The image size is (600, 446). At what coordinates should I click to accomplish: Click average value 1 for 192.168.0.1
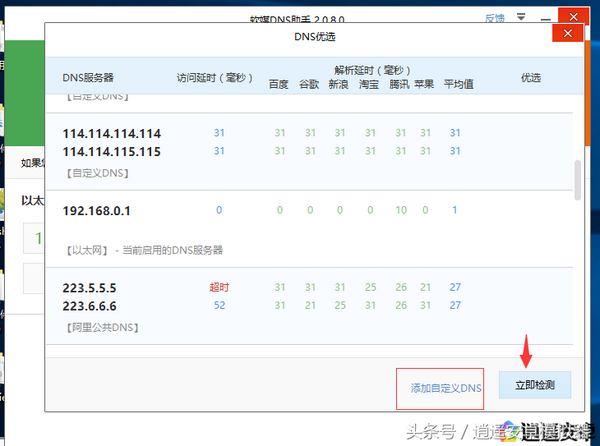click(455, 210)
